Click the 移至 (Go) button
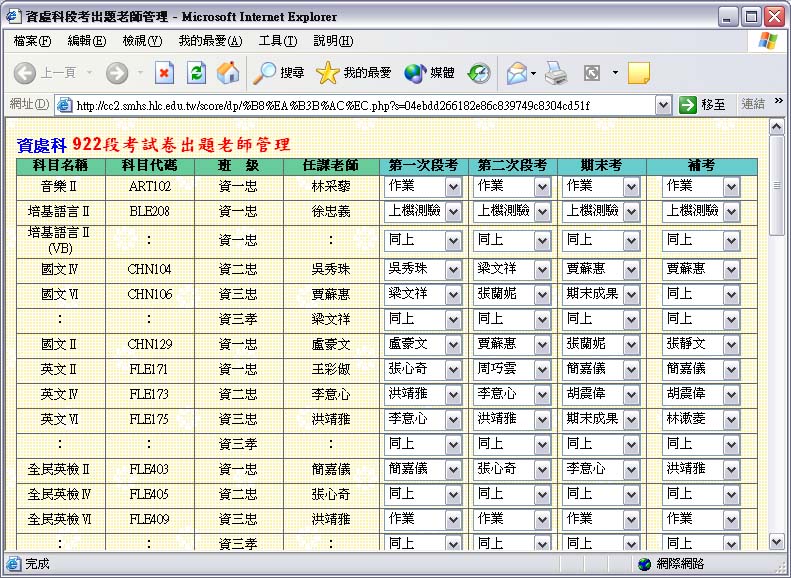This screenshot has width=791, height=578. click(703, 105)
